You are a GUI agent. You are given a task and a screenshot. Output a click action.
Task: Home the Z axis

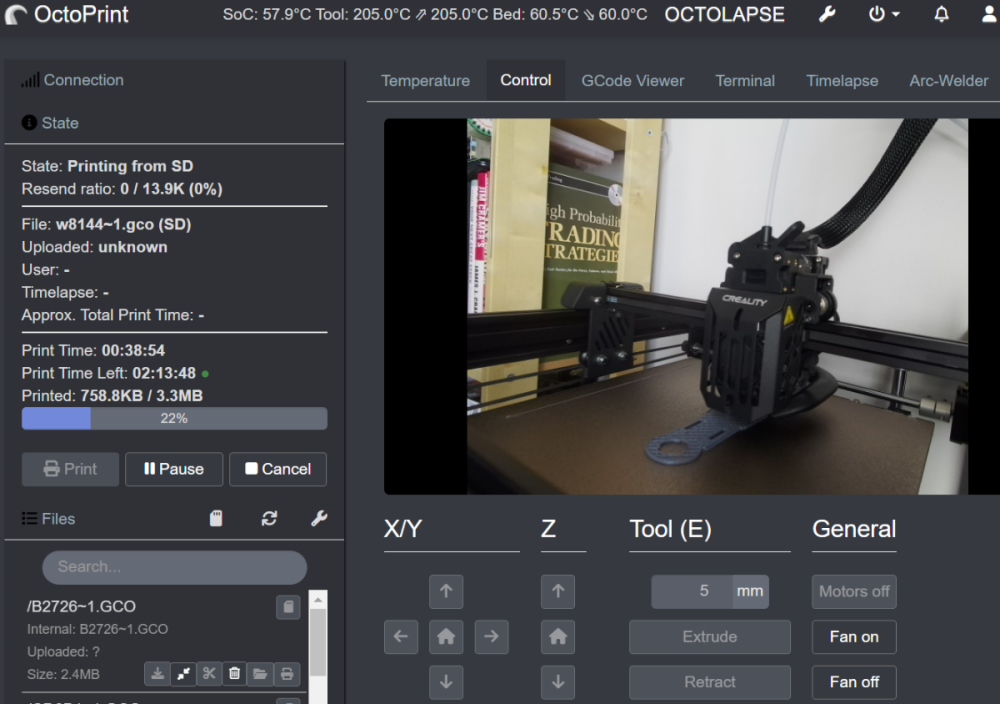(558, 637)
